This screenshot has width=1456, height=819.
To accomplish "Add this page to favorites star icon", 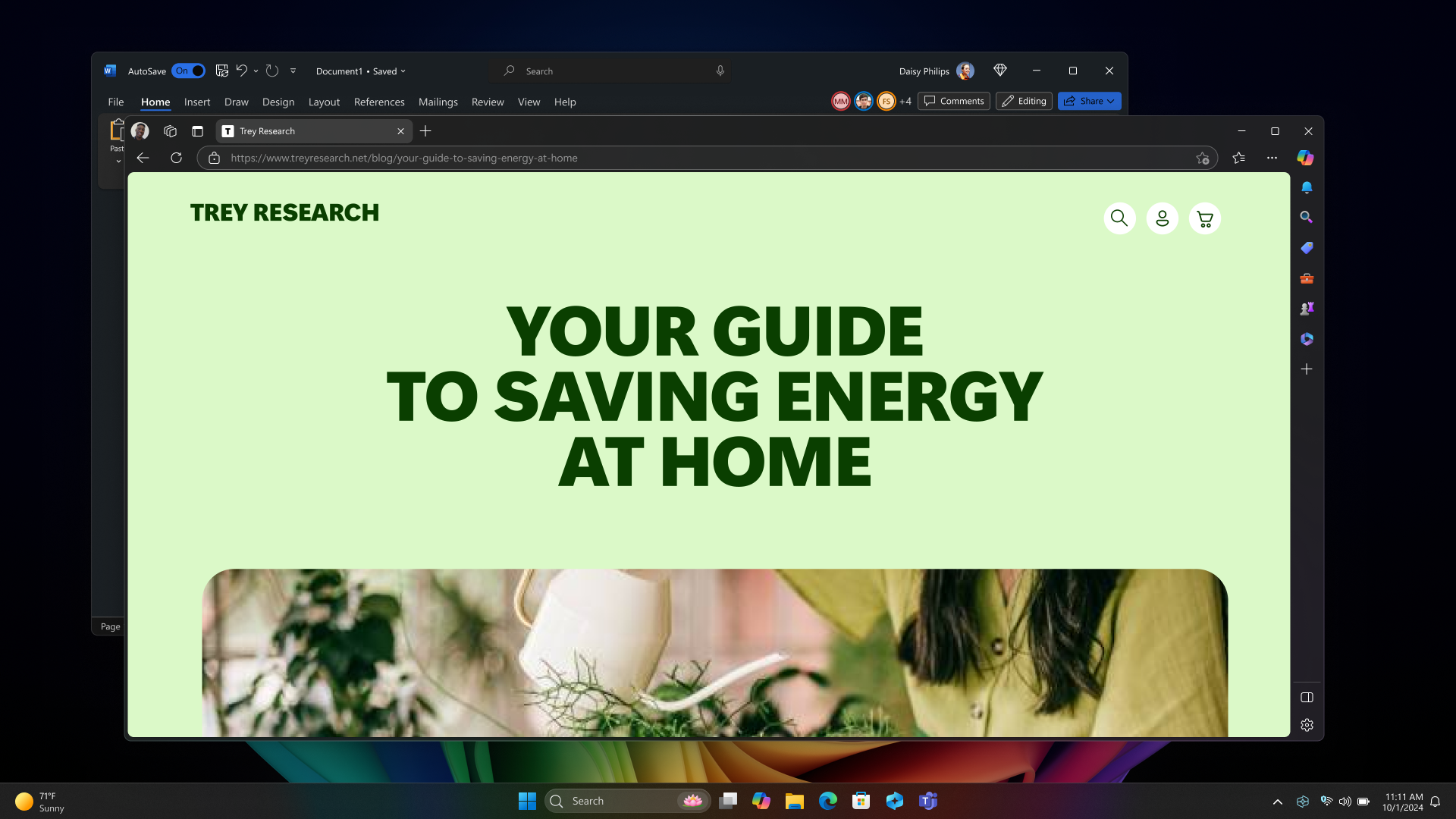I will (1202, 158).
